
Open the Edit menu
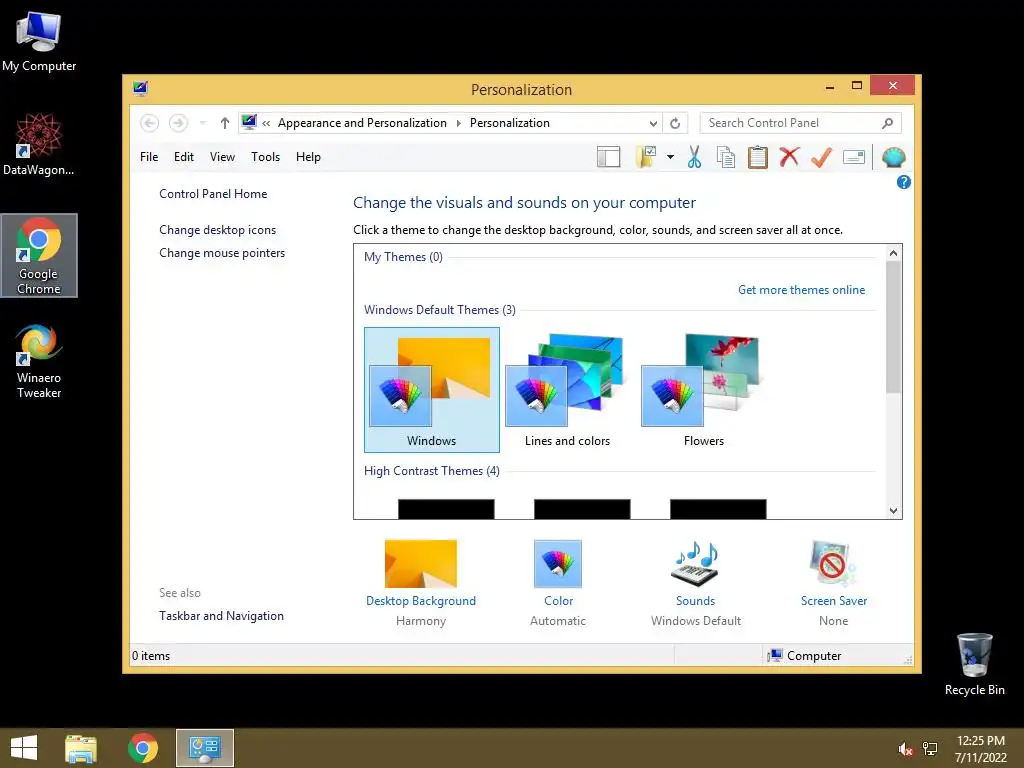pyautogui.click(x=184, y=157)
